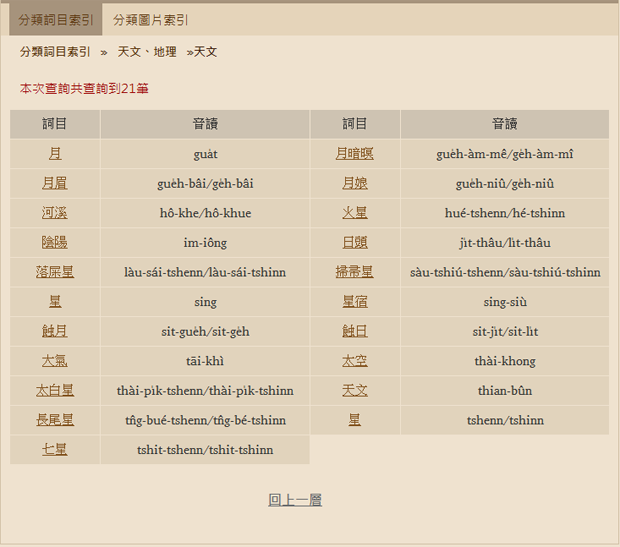620x547 pixels.
Task: Click the reading sit-jit/sit-lit
Action: click(x=505, y=331)
